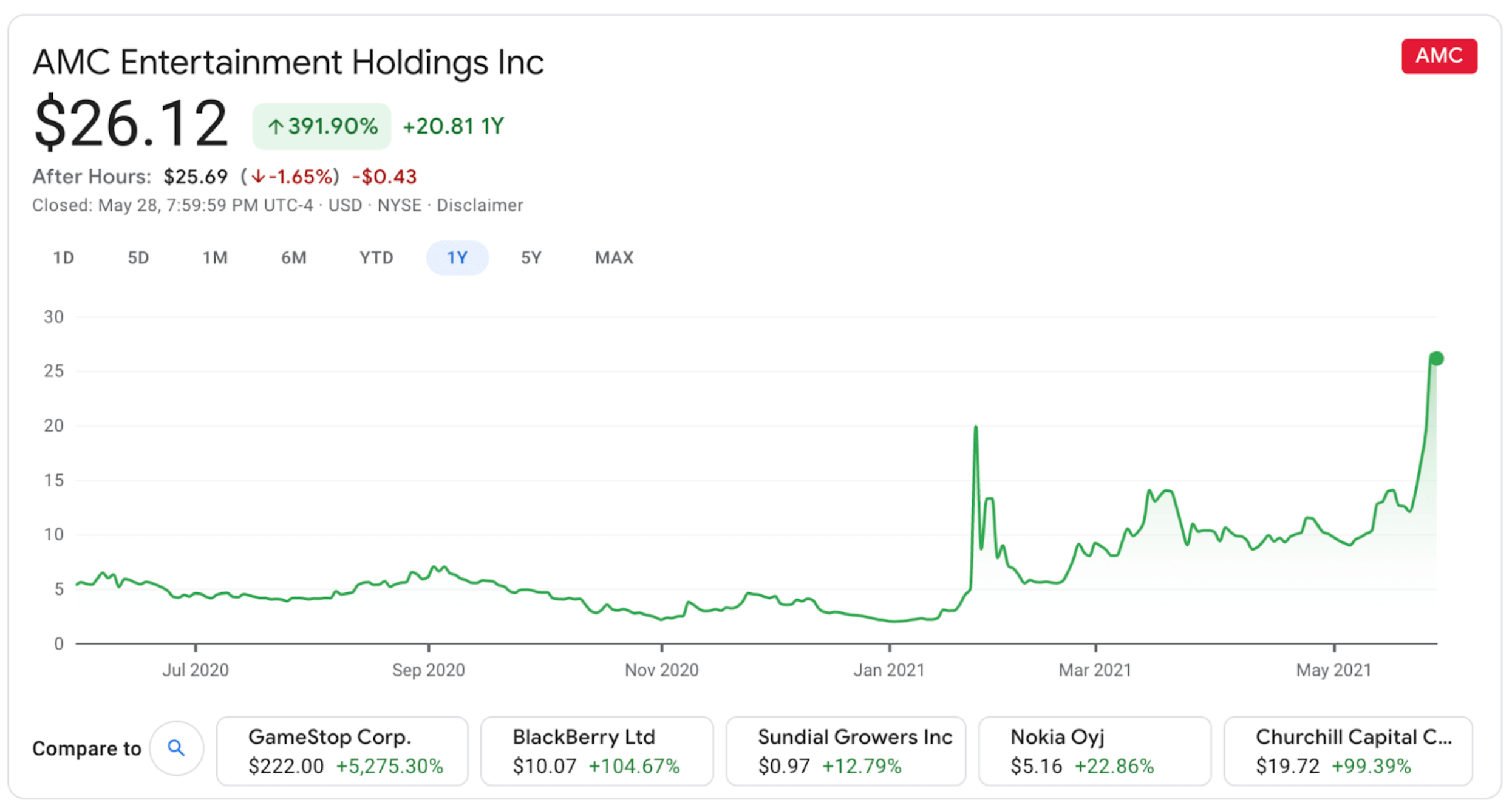Click the Compare to label
Image resolution: width=1512 pixels, height=811 pixels.
click(x=87, y=748)
